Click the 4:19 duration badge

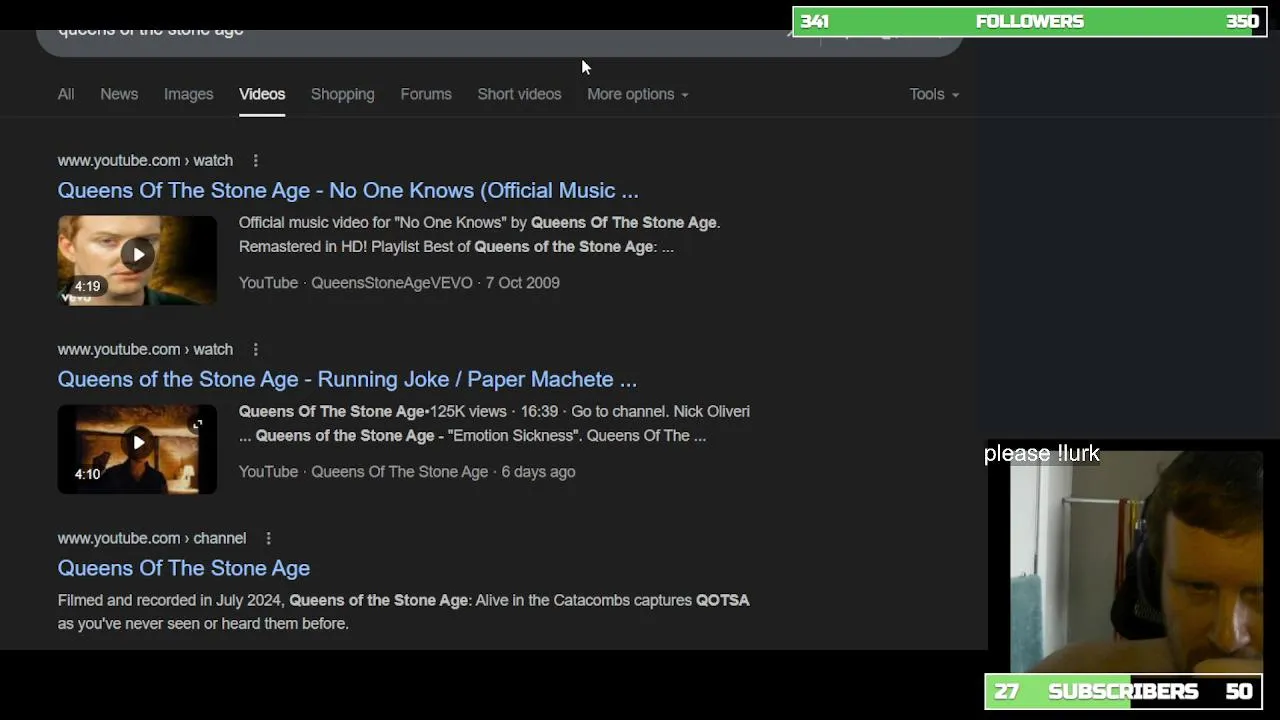87,286
